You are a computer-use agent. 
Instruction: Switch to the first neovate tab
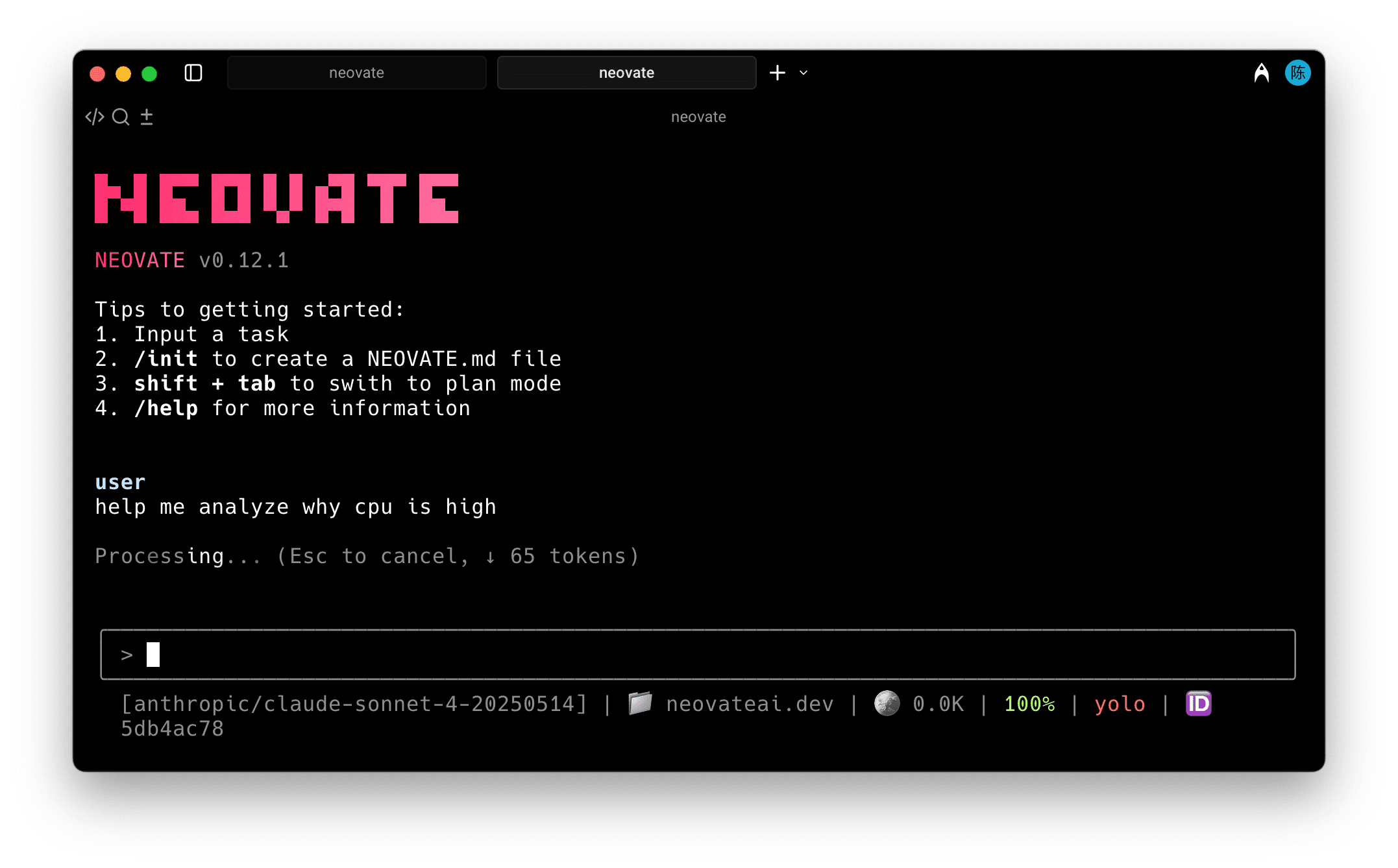click(x=356, y=73)
